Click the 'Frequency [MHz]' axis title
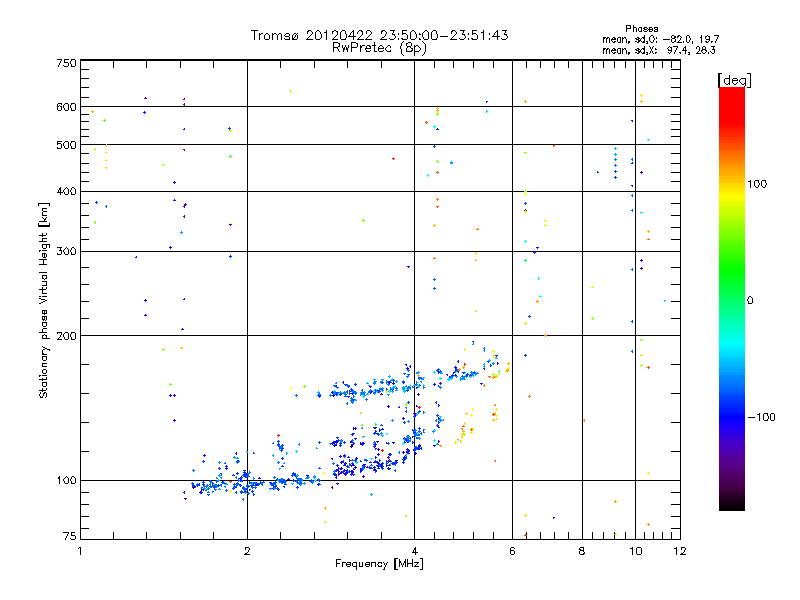Image resolution: width=800 pixels, height=600 pixels. pyautogui.click(x=379, y=564)
